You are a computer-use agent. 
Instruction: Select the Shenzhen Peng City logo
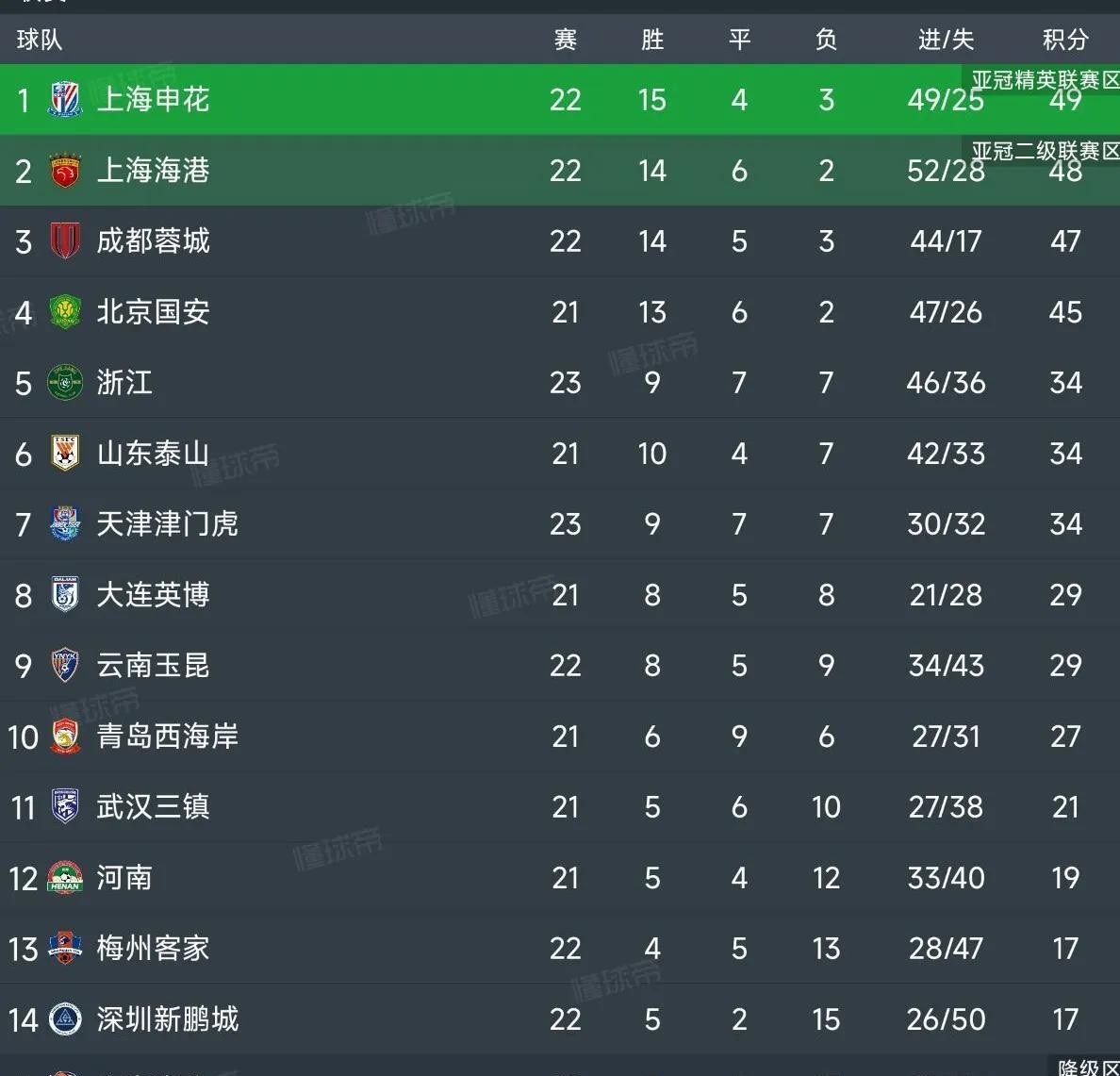click(x=65, y=1019)
